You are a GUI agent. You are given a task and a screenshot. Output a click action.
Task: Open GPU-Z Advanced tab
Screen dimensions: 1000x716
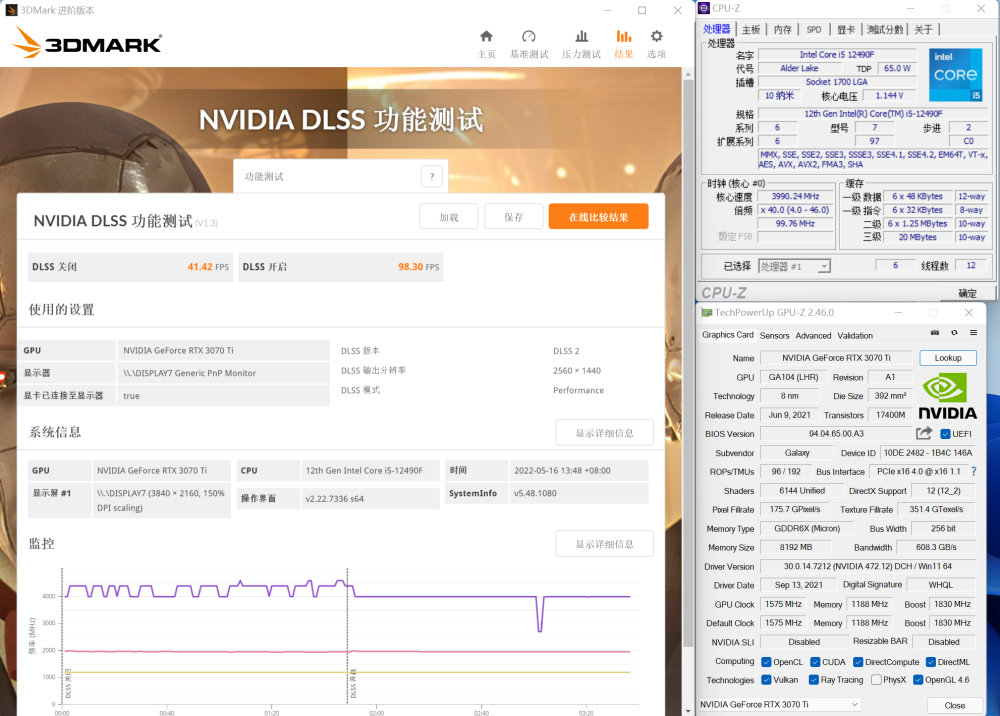tap(813, 335)
